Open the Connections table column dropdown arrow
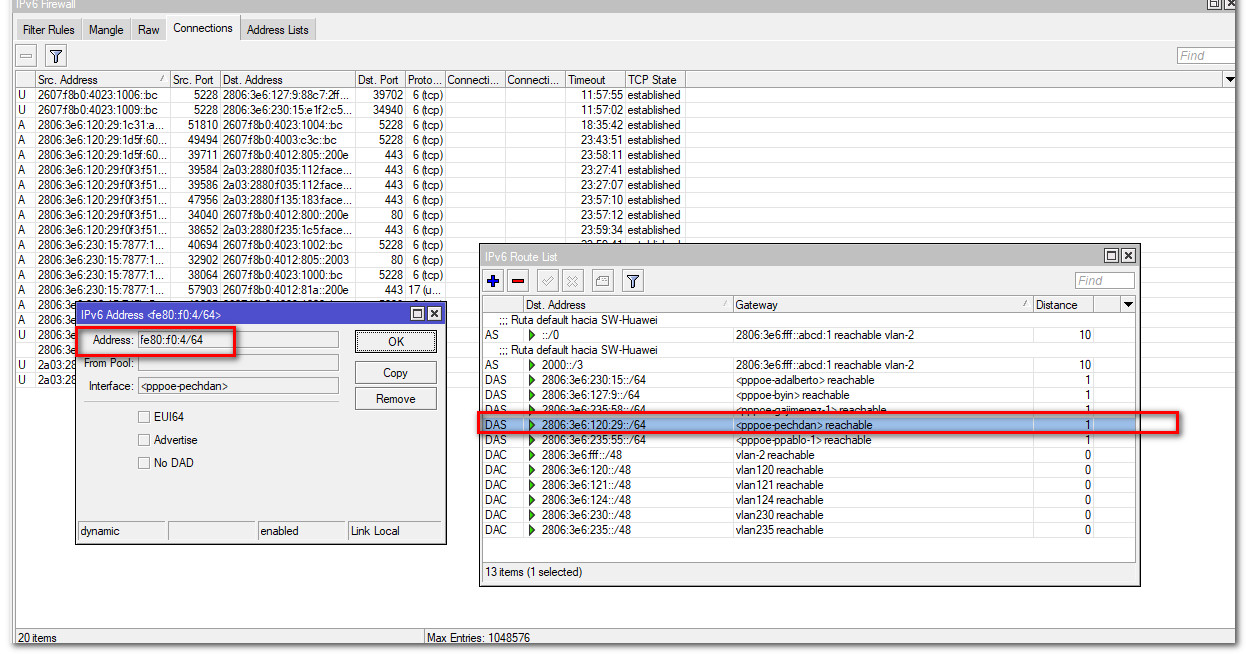1246x654 pixels. (x=1229, y=79)
